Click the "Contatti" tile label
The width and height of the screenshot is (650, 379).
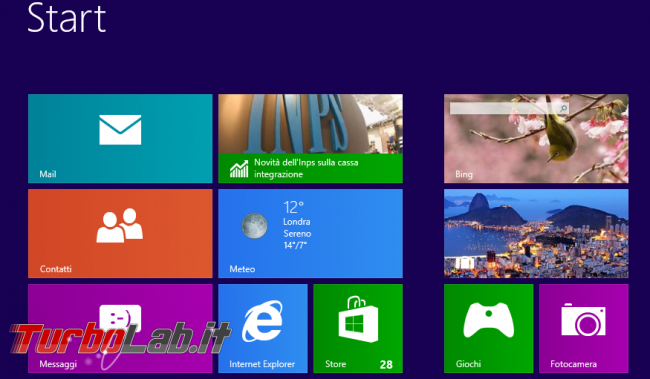(56, 269)
